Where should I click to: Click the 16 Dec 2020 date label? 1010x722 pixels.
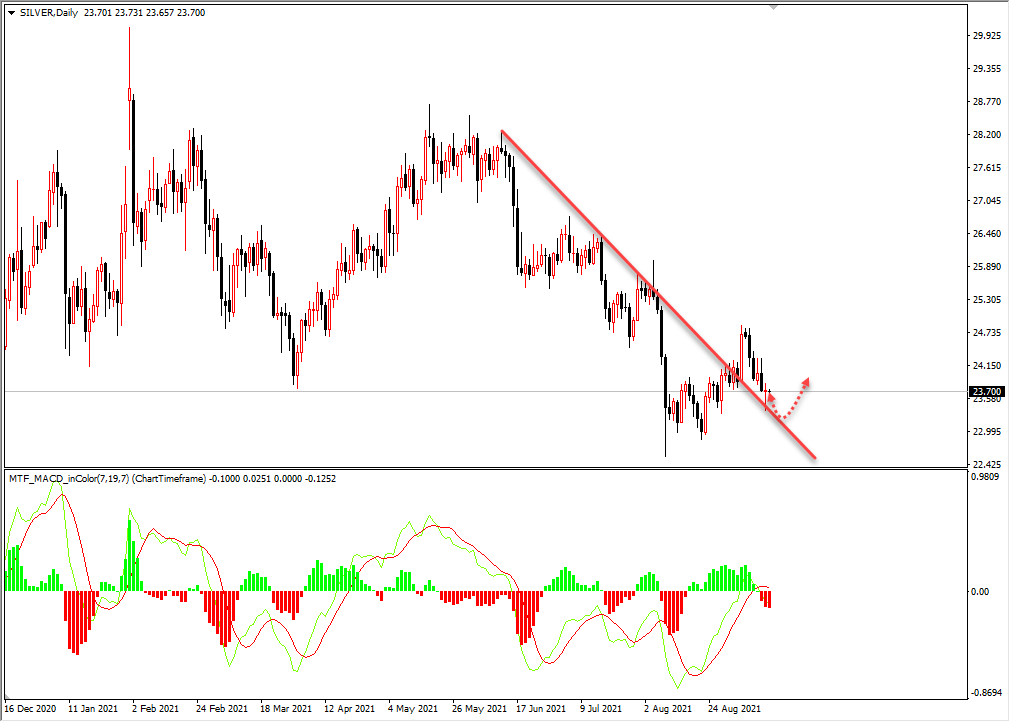(30, 708)
